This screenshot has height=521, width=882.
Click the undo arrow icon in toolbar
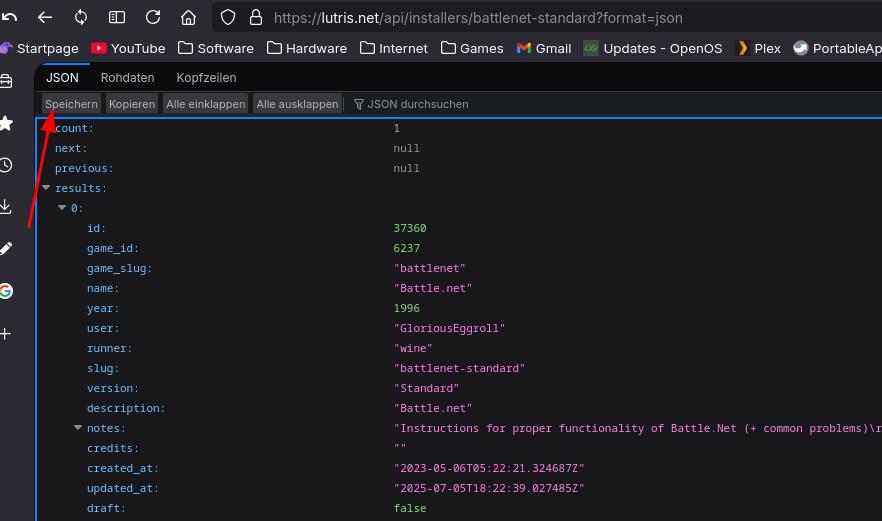9,17
